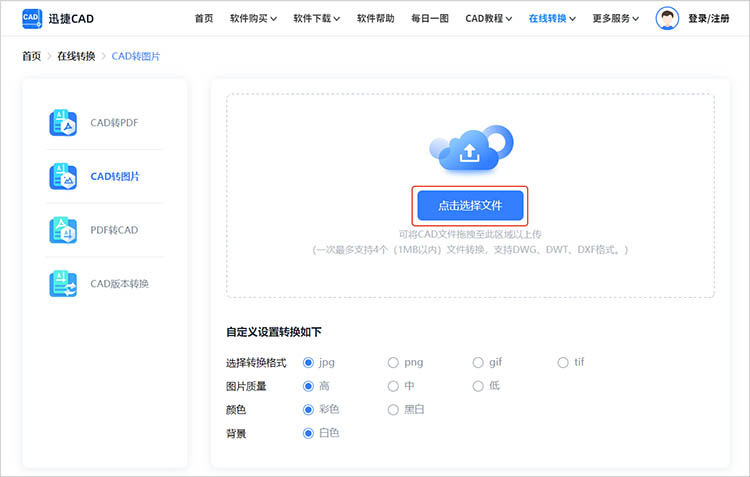Select the CAD转PDF sidebar icon

click(x=63, y=122)
